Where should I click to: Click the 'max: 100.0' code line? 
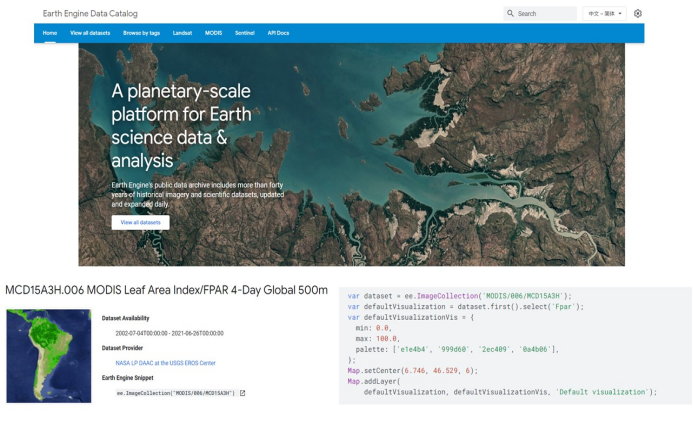coord(377,339)
